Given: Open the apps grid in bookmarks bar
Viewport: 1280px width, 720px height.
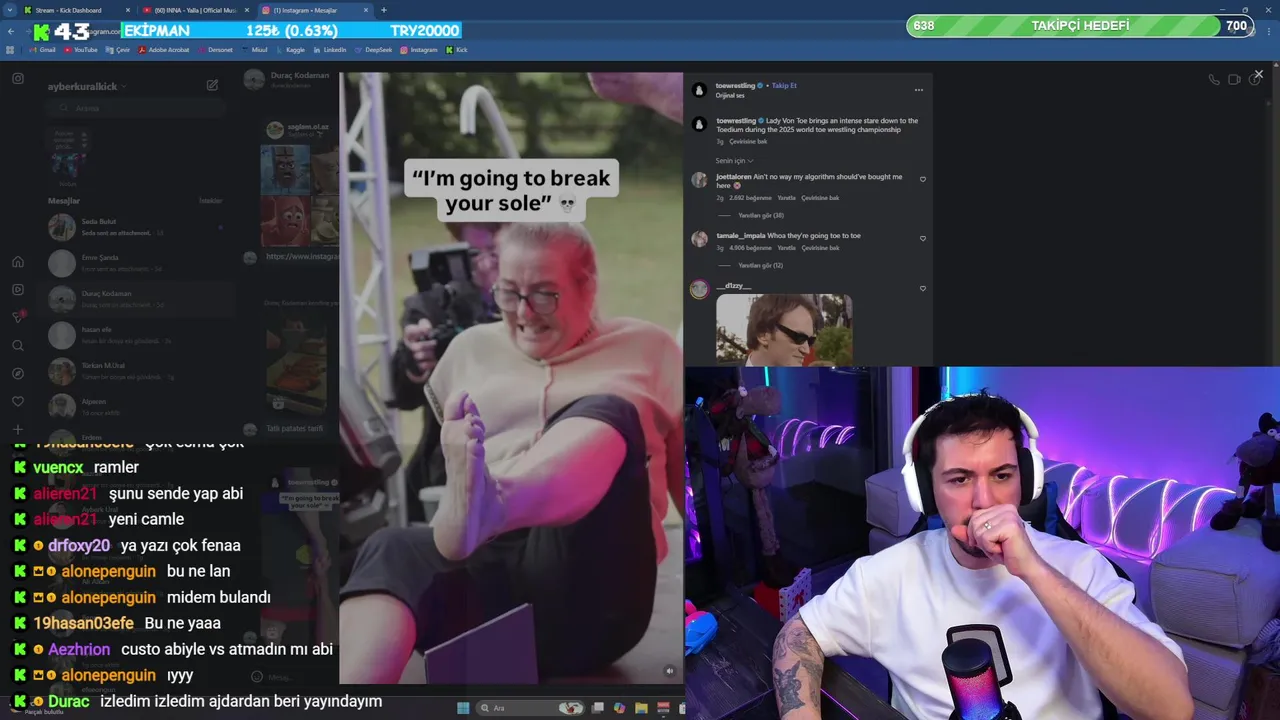Looking at the screenshot, I should point(10,49).
